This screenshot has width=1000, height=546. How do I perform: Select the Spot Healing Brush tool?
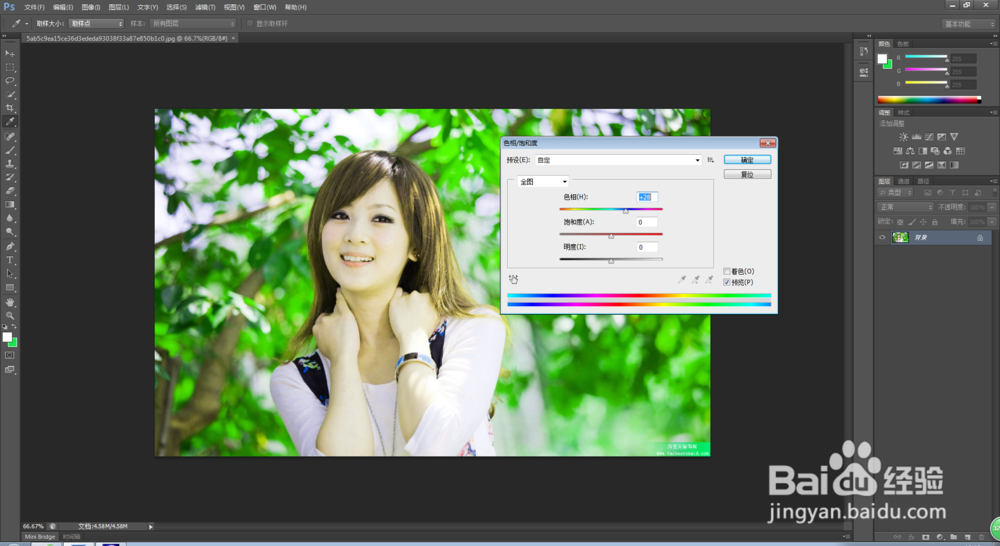[x=10, y=136]
